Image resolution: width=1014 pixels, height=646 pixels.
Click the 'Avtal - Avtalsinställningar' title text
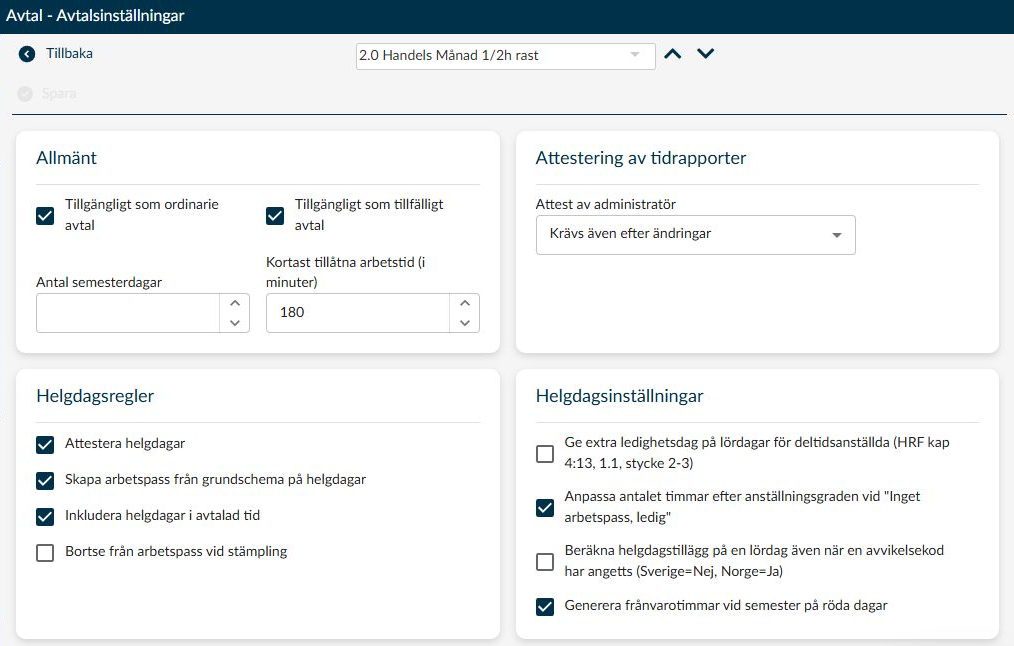pos(95,16)
